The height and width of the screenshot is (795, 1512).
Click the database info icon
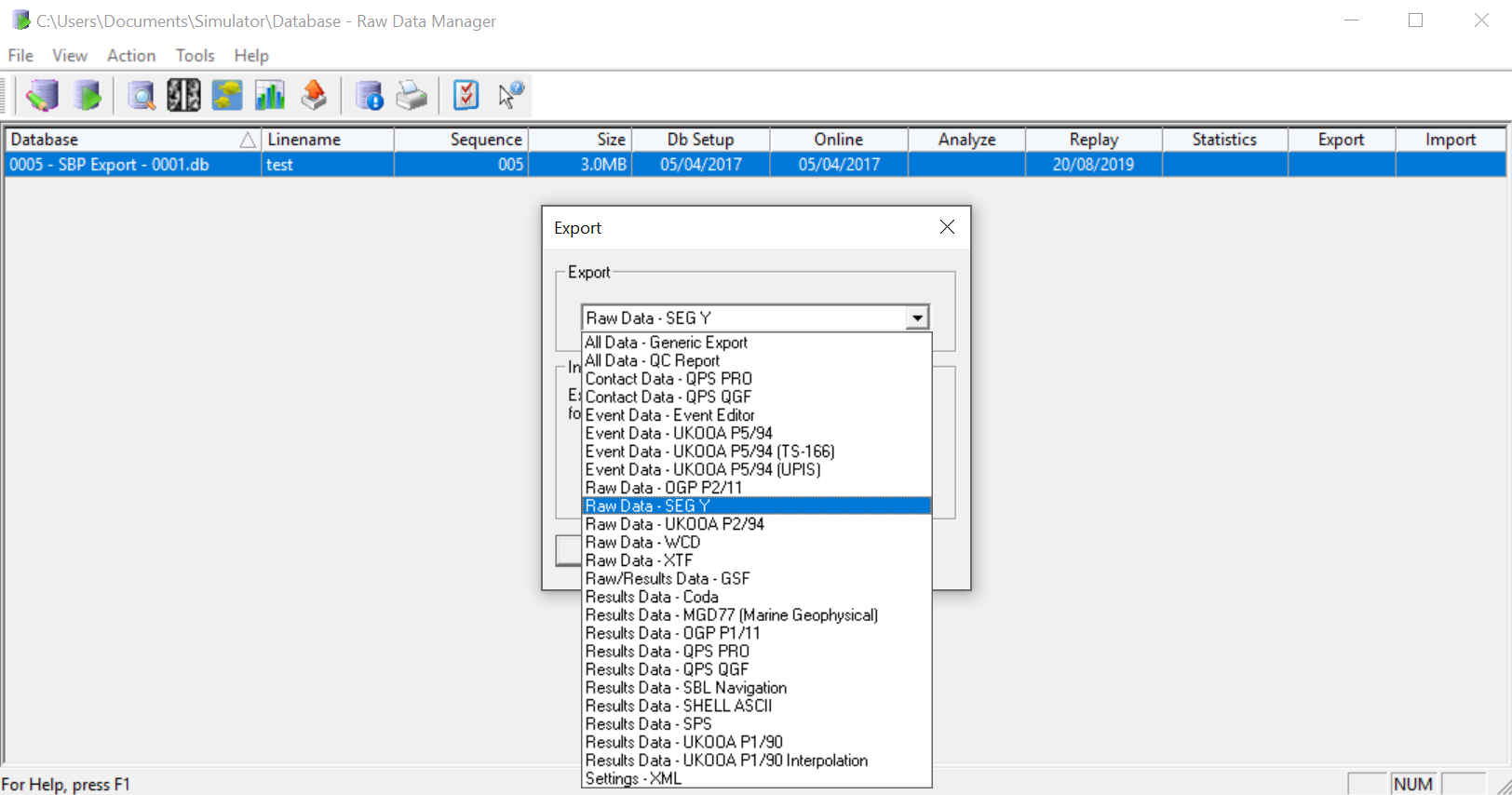point(369,95)
